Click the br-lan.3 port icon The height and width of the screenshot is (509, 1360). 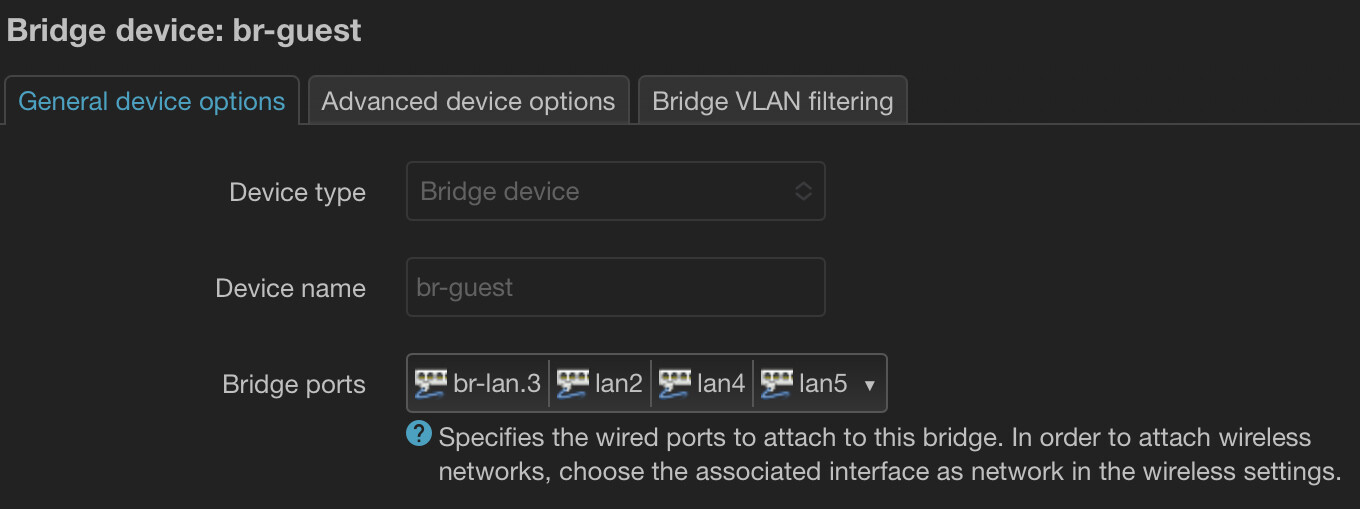click(x=431, y=383)
